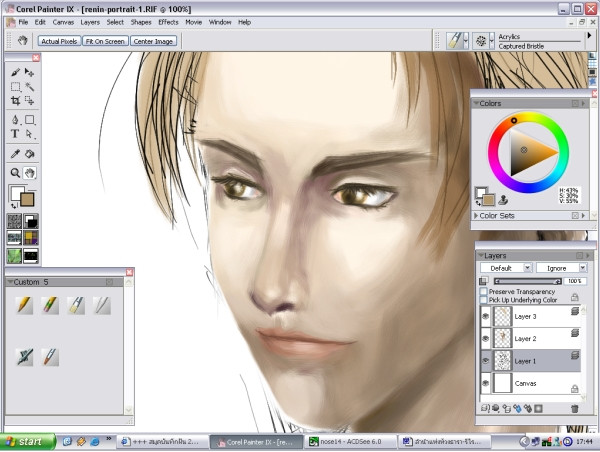Select the Dropper tool
Viewport: 600px width, 452px height.
click(x=15, y=154)
